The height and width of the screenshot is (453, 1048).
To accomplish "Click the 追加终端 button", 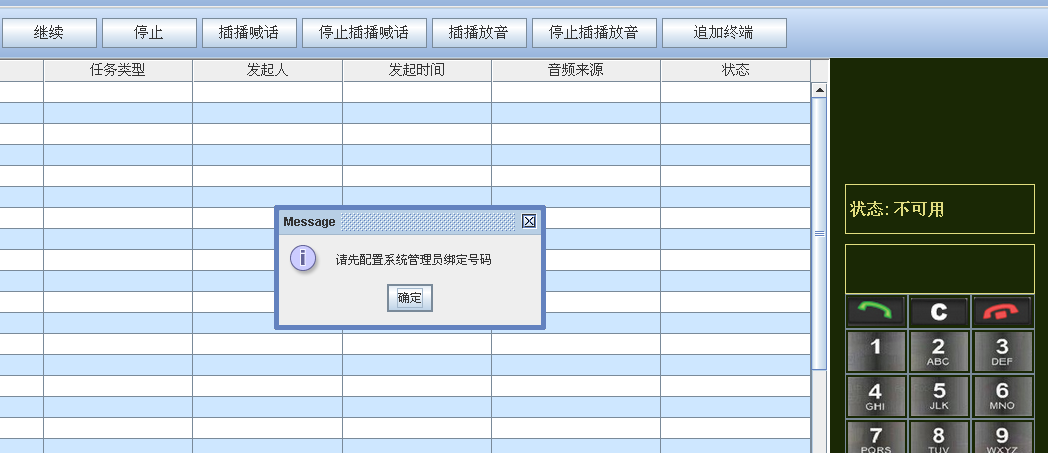I will (724, 33).
